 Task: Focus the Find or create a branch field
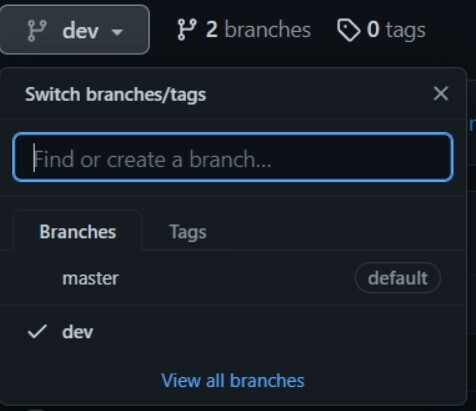[x=233, y=157]
